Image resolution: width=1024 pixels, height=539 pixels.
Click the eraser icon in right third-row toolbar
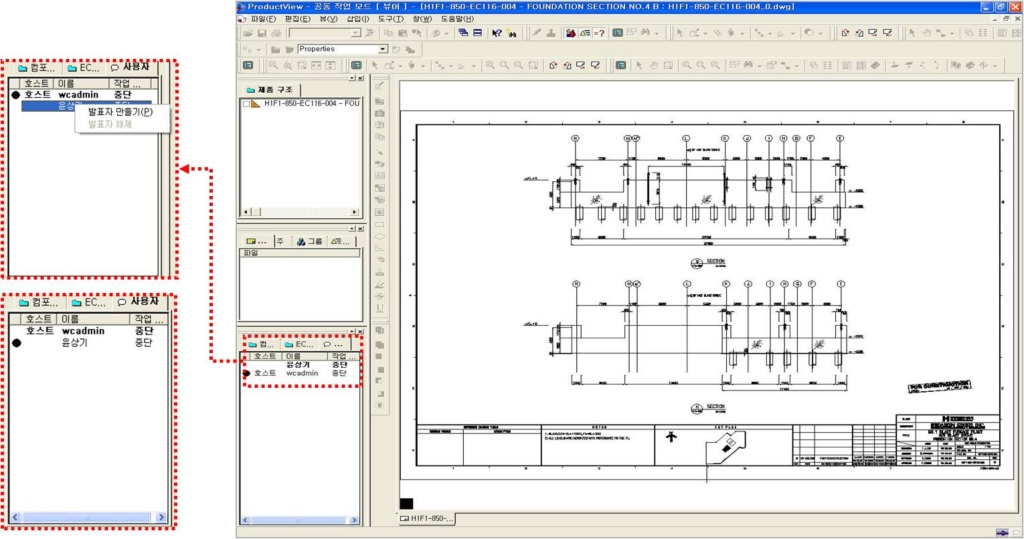point(876,65)
